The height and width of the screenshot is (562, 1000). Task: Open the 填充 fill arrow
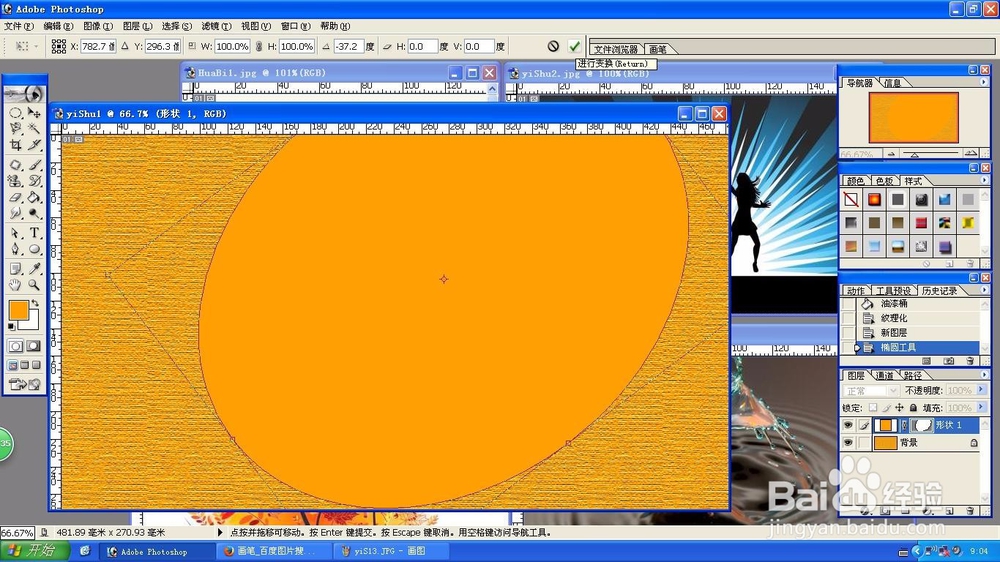[981, 407]
